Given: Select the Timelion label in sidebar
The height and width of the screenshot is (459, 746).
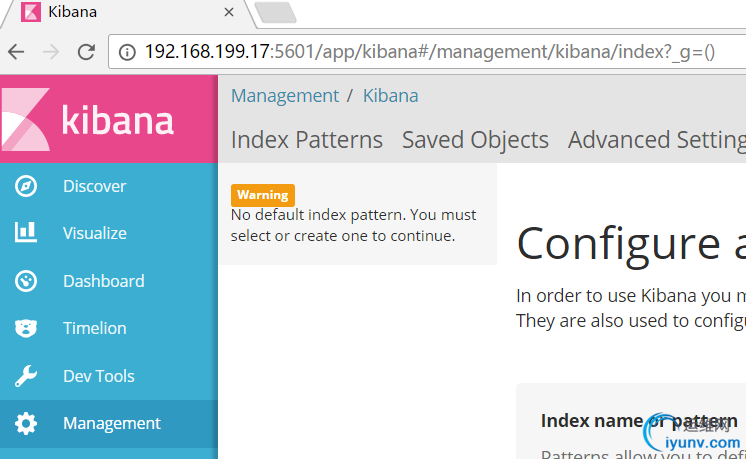Looking at the screenshot, I should (x=95, y=328).
